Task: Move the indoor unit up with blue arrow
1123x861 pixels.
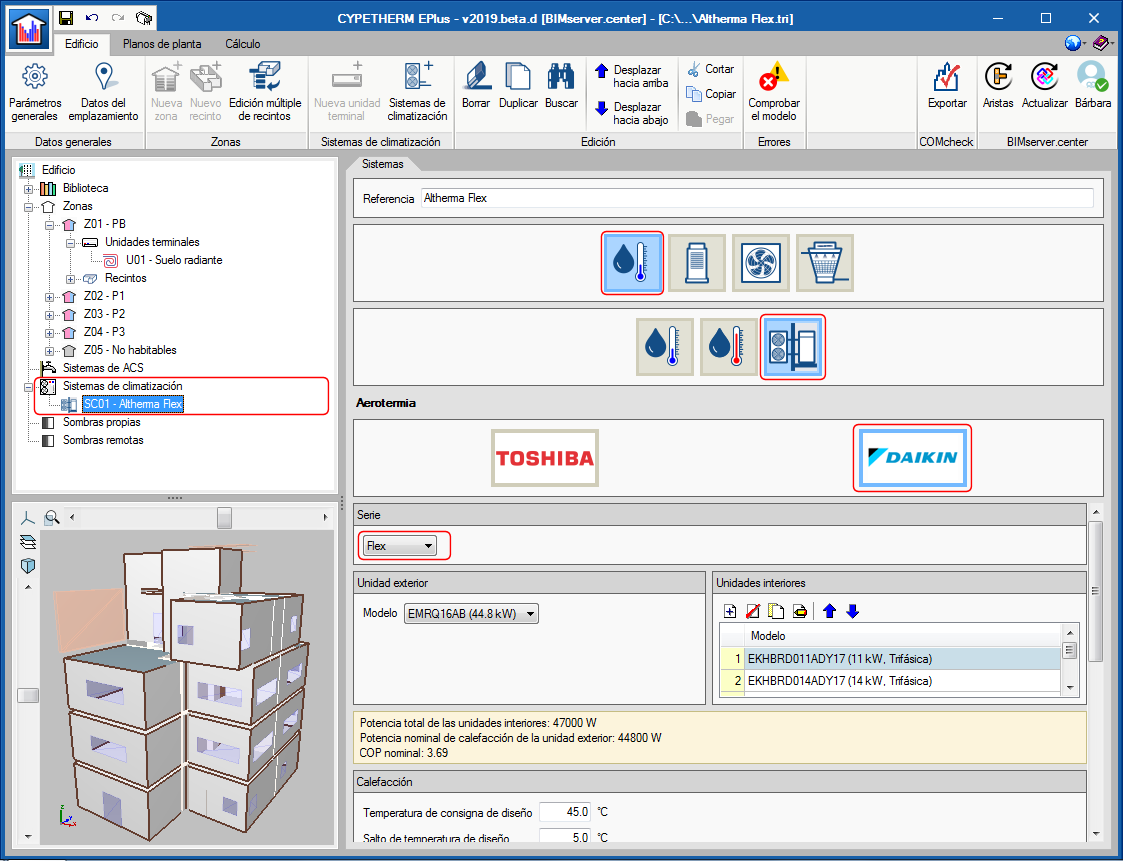Action: pyautogui.click(x=829, y=611)
